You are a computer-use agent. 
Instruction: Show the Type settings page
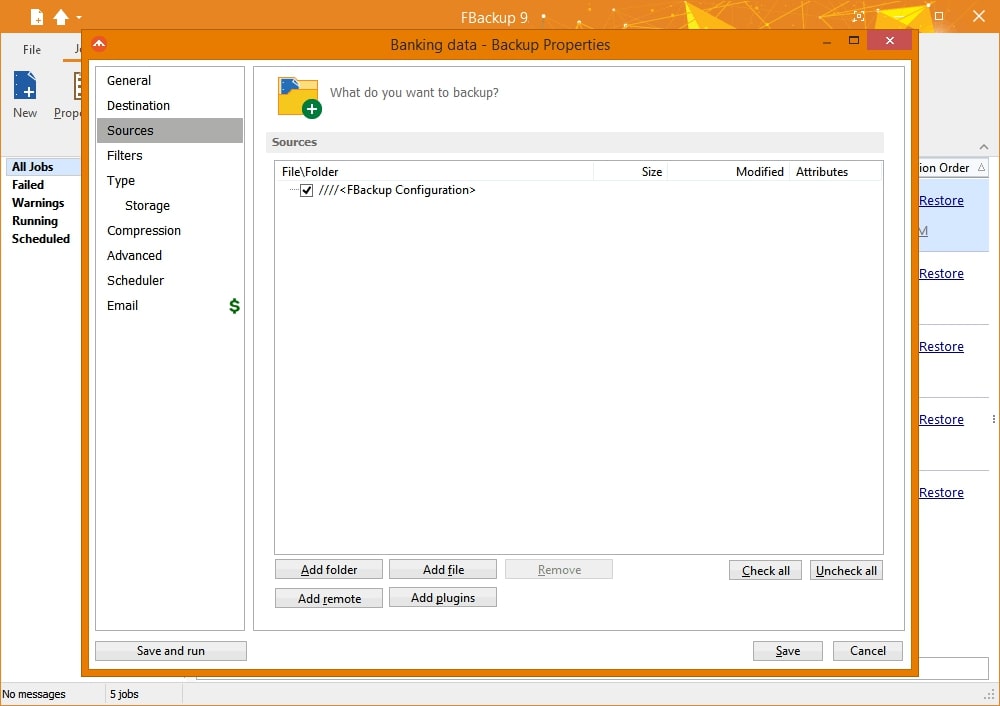(170, 180)
